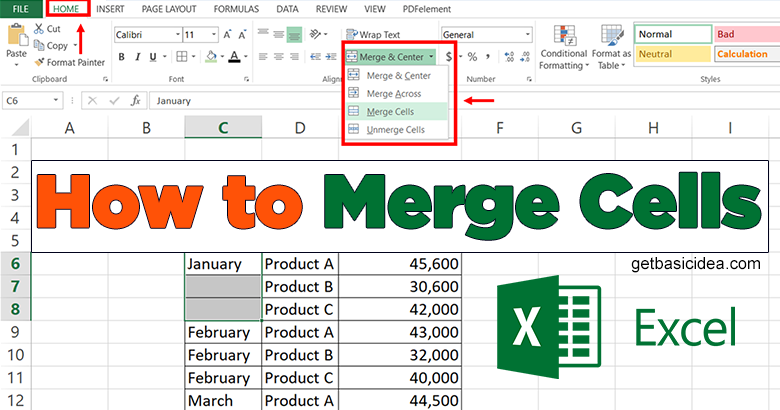Set Middle Align vertical alignment

(x=279, y=34)
